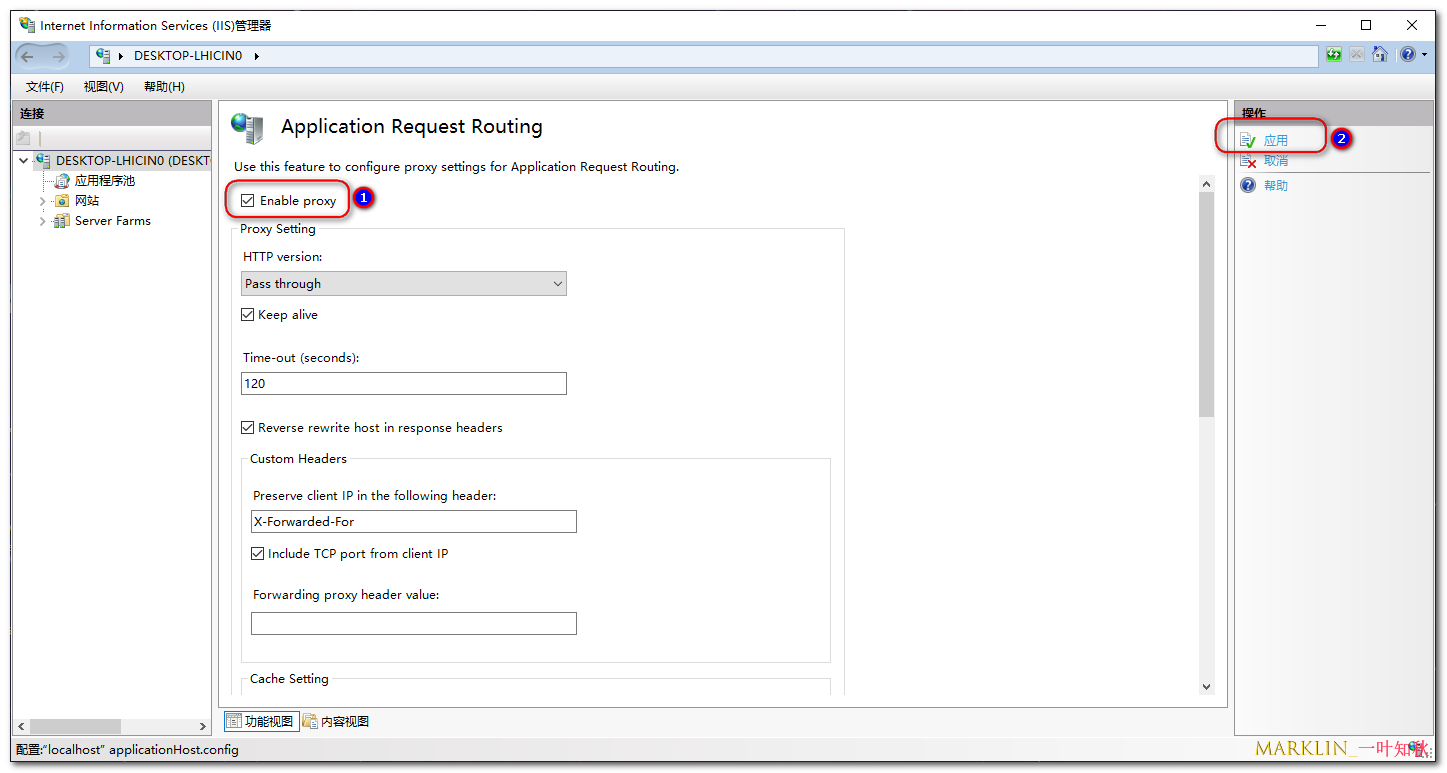Click the features view (功能视图) icon

(234, 721)
